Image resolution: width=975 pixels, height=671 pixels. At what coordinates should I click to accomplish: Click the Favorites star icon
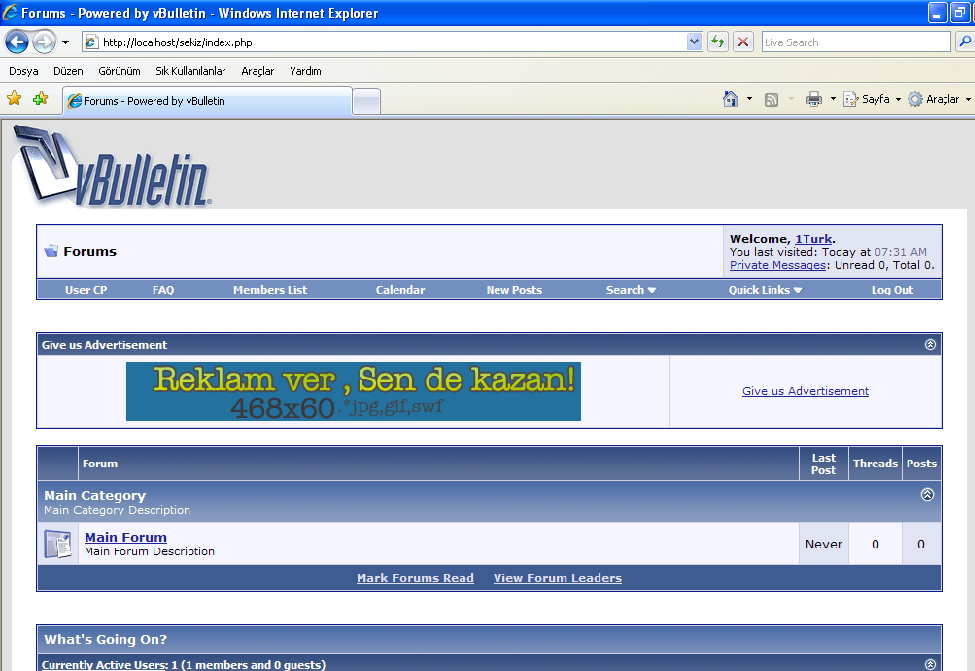(14, 99)
